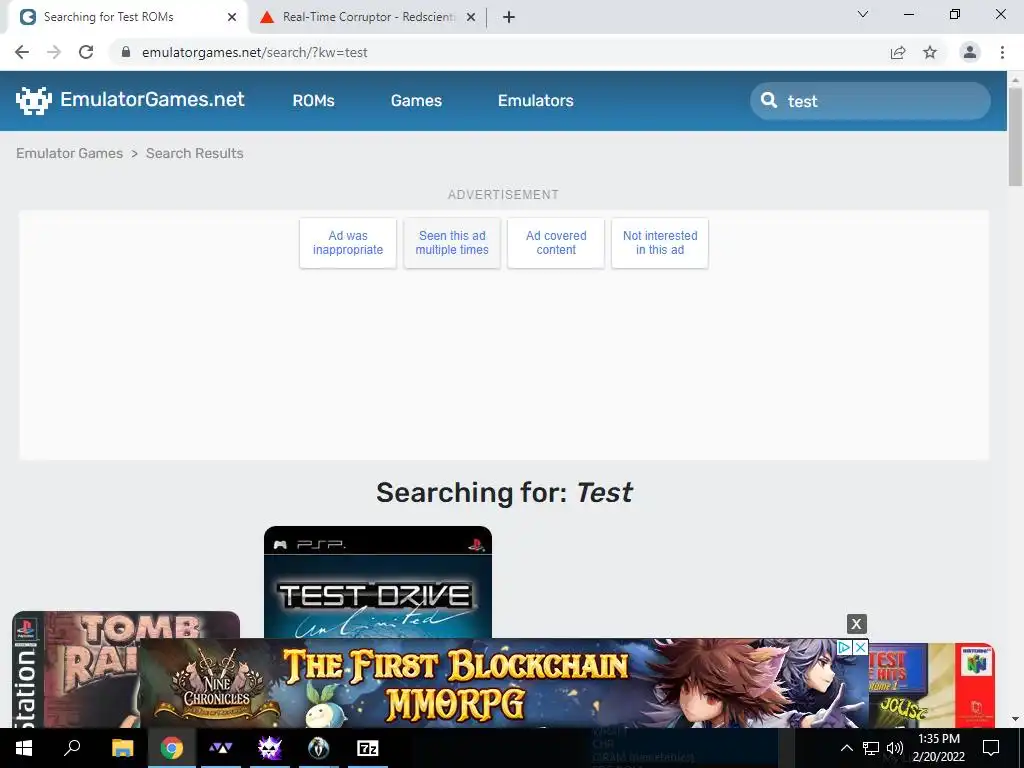Click the EmulatorGames.net invader logo
This screenshot has height=768, width=1024.
tap(34, 101)
